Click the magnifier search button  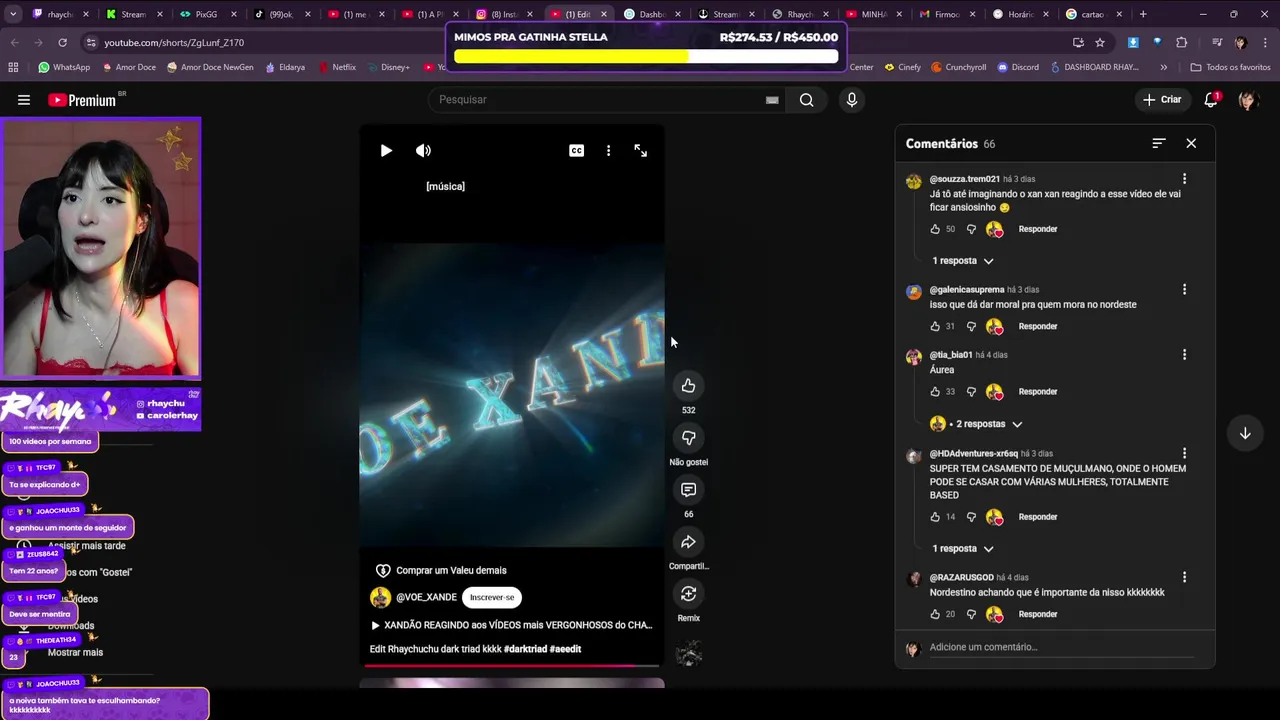coord(806,100)
